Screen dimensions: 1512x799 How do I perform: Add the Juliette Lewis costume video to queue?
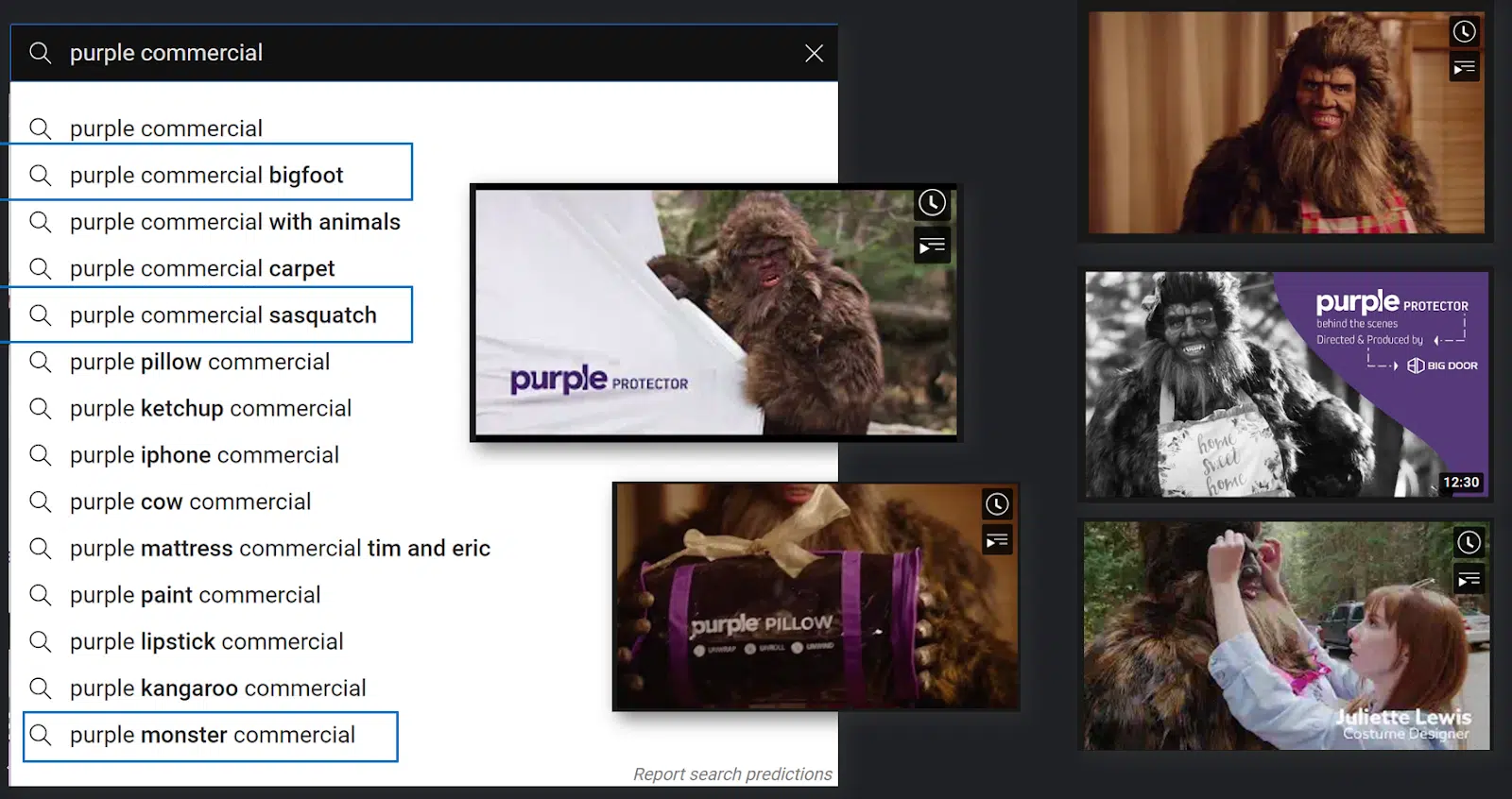1469,579
